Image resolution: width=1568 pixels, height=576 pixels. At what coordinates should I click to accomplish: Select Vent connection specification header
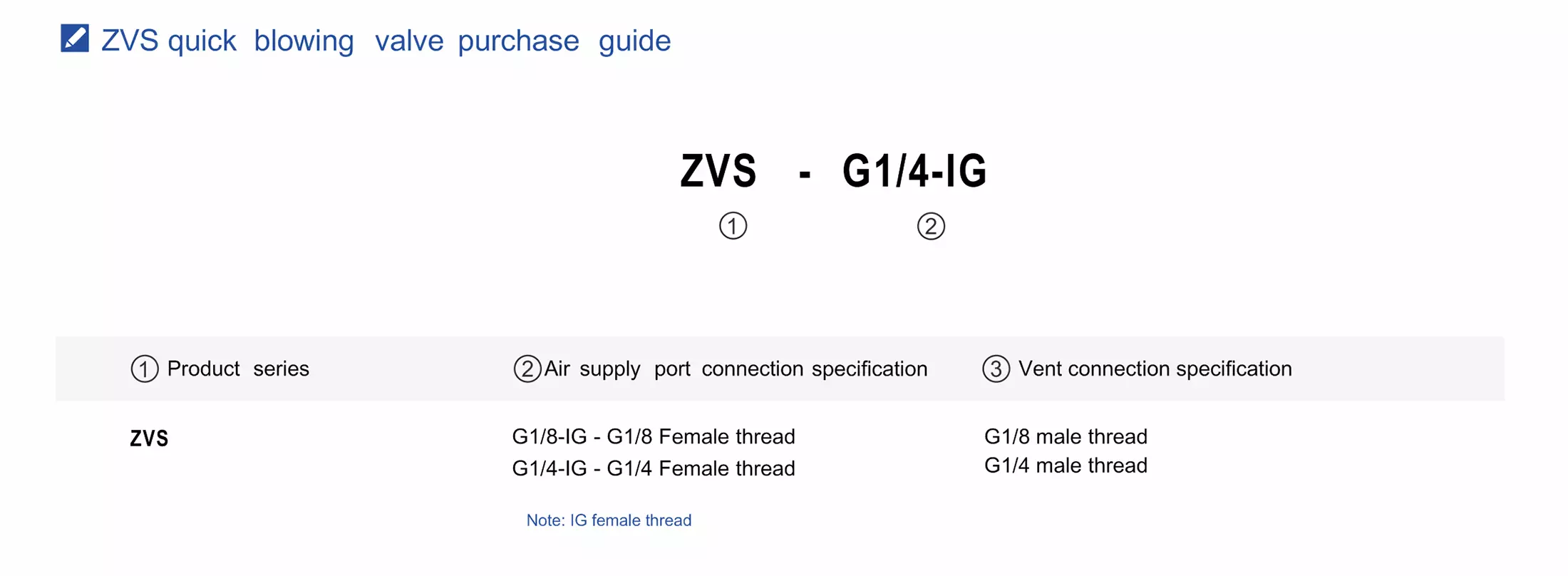1155,369
